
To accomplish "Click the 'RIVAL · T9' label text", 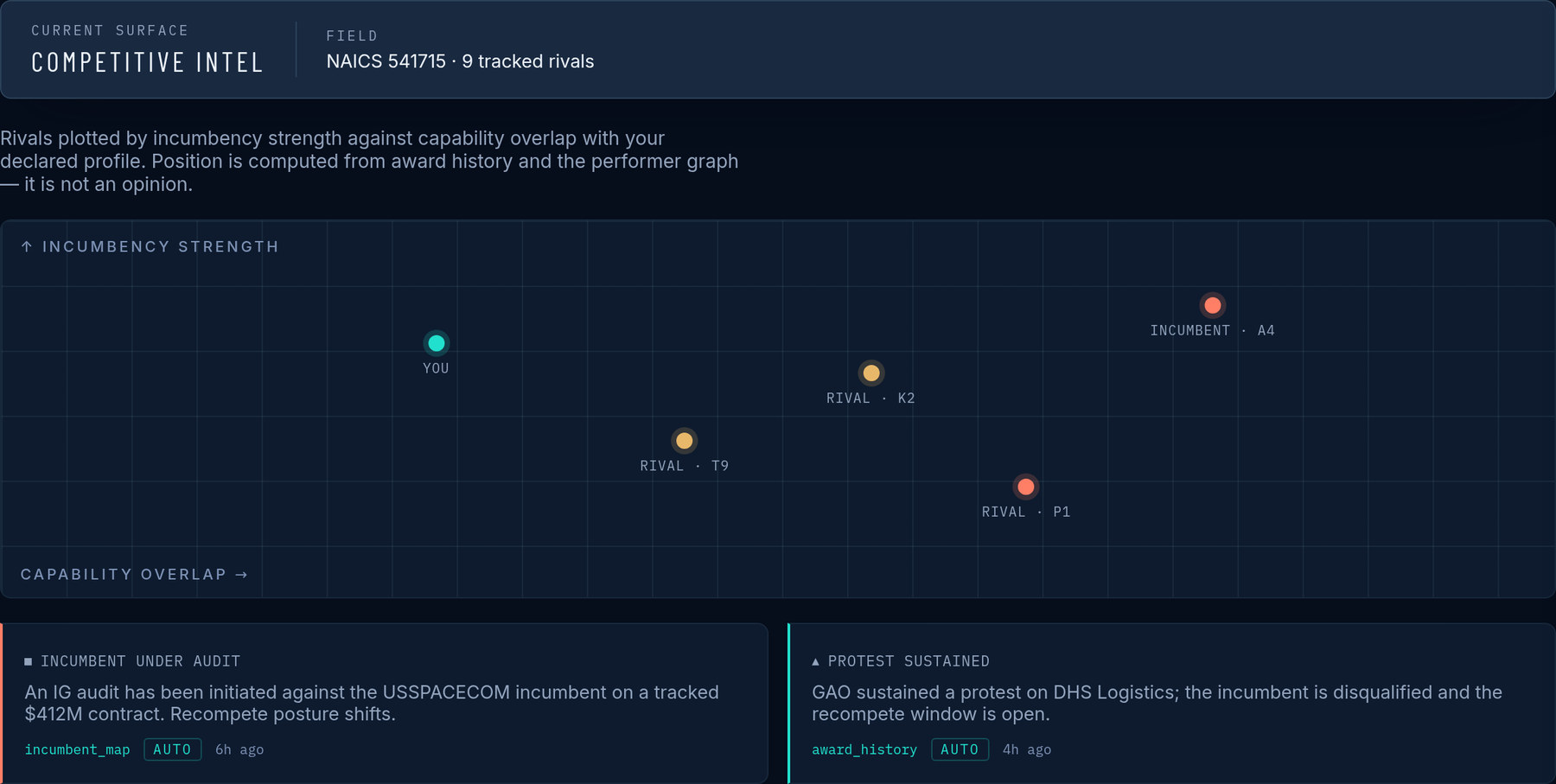I will [x=684, y=466].
